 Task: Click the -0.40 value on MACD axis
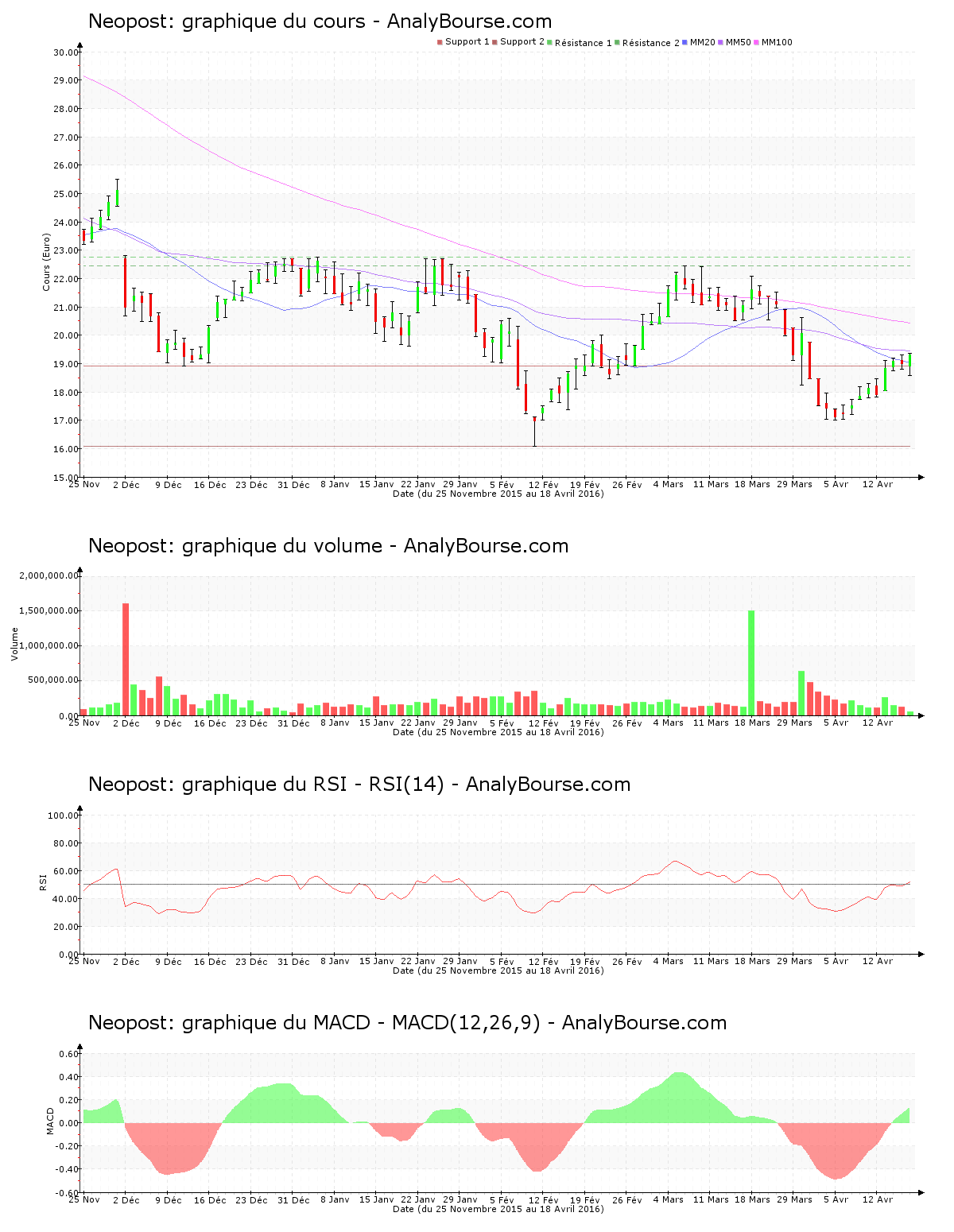(x=68, y=1169)
